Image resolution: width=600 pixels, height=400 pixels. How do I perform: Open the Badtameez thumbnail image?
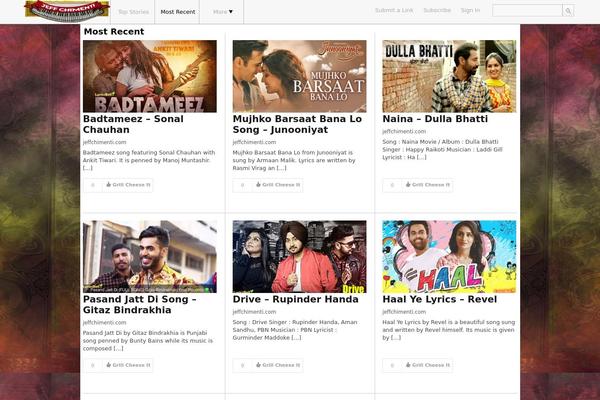tap(150, 76)
